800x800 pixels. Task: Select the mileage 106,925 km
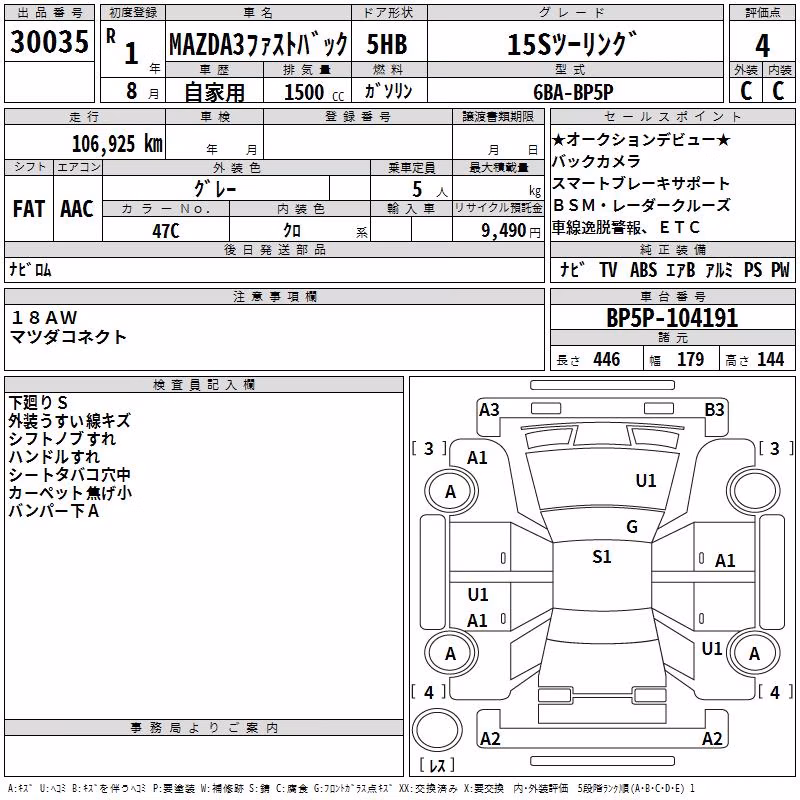click(117, 144)
